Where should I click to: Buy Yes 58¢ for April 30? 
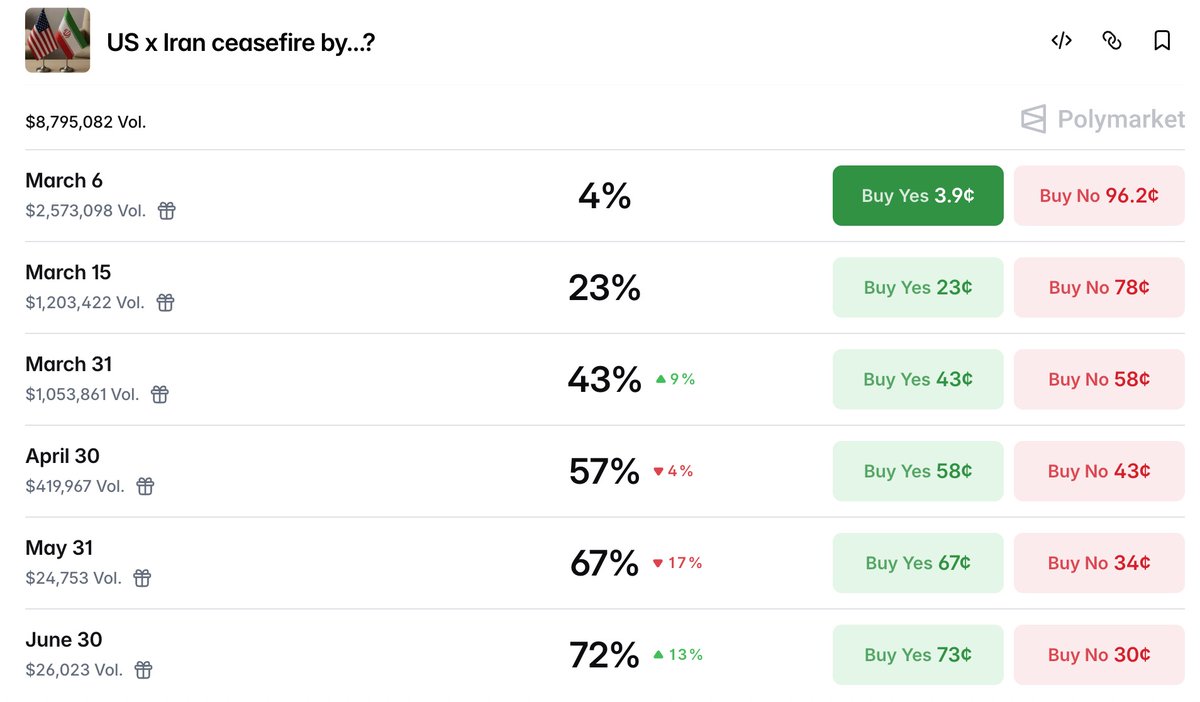[918, 471]
